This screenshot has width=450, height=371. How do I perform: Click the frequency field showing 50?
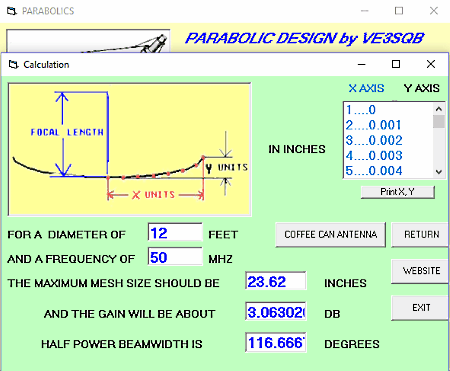(x=175, y=257)
